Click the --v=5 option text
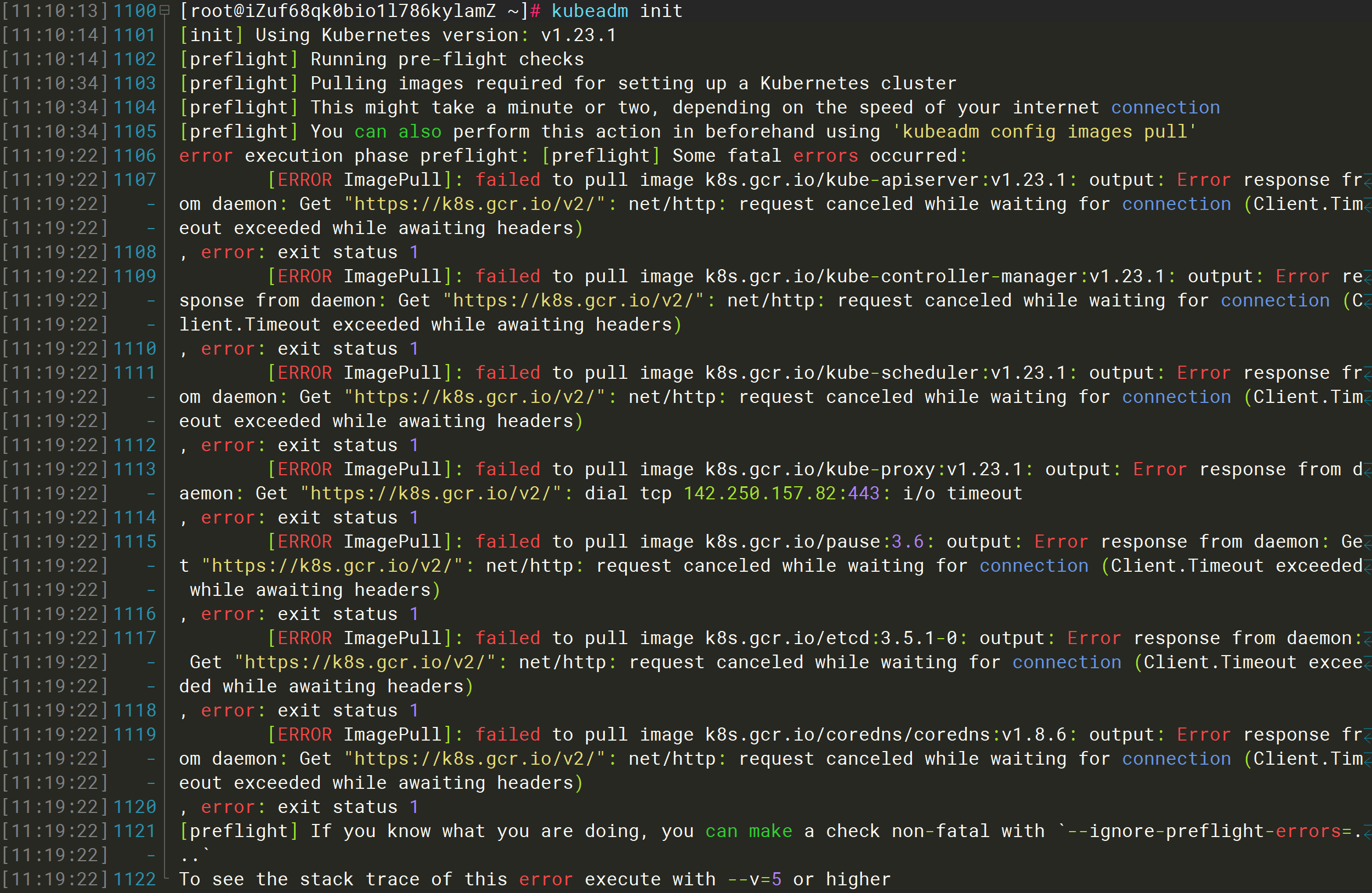This screenshot has width=1372, height=893. pos(754,879)
